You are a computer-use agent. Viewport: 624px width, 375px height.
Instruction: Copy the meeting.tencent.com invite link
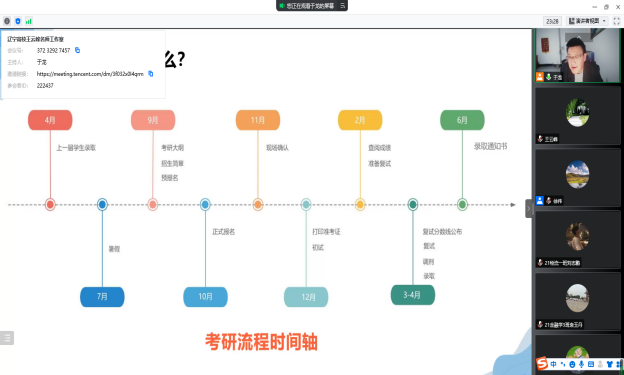pyautogui.click(x=151, y=74)
